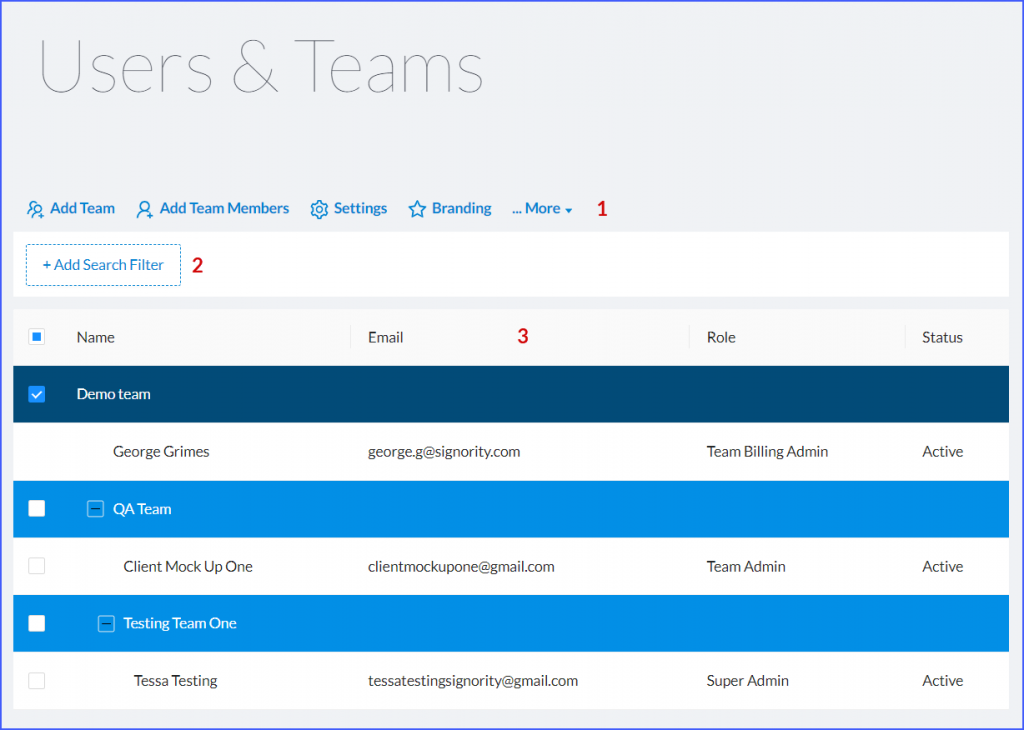The image size is (1024, 730).
Task: Open the More dropdown menu
Action: (542, 209)
